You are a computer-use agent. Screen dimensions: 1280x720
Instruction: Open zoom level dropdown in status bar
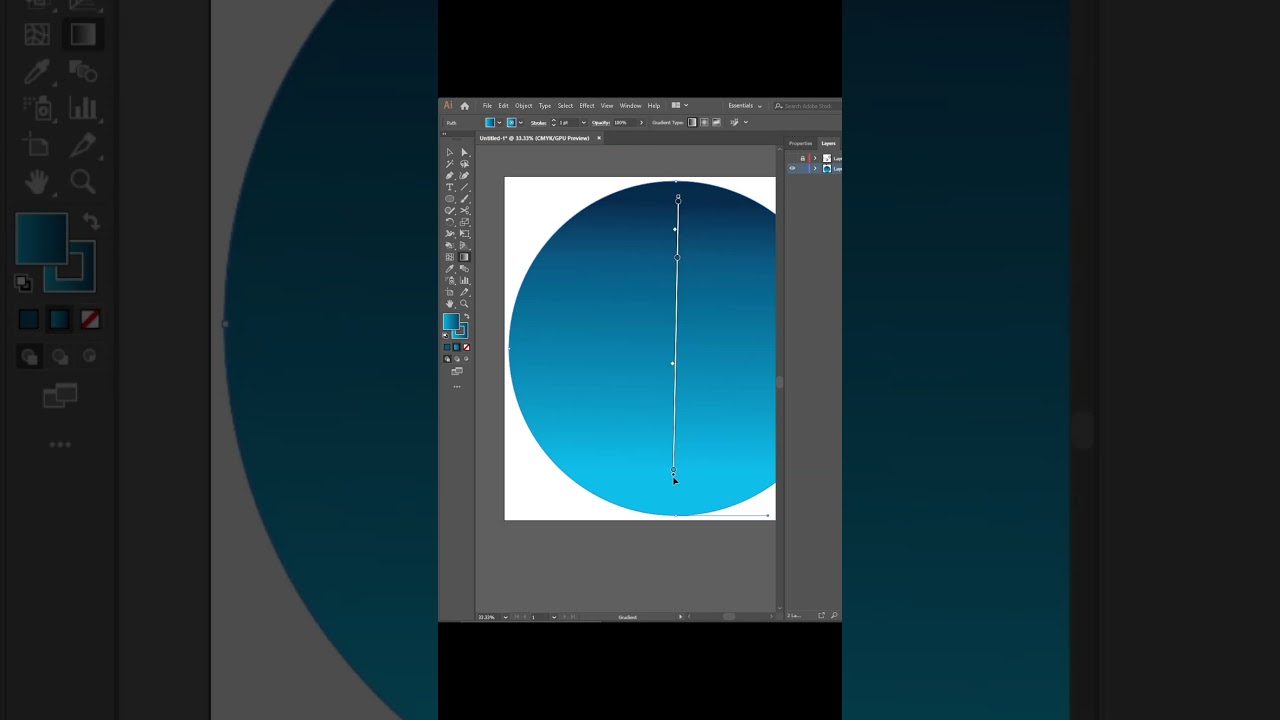505,617
